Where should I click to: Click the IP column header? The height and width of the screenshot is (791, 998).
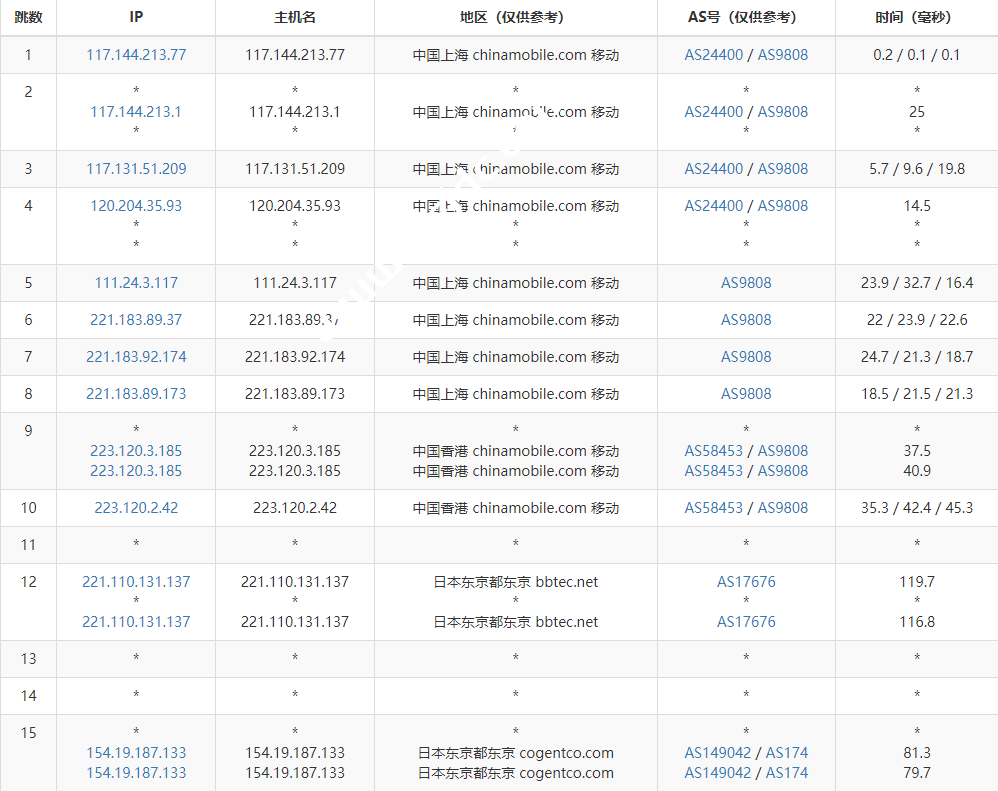pyautogui.click(x=136, y=18)
